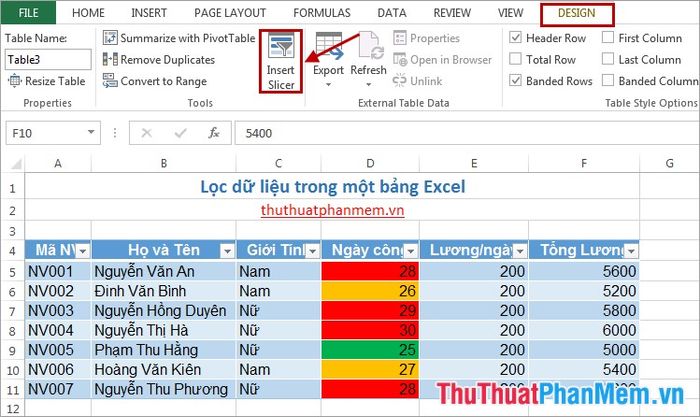
Task: Select column header D
Action: click(370, 163)
